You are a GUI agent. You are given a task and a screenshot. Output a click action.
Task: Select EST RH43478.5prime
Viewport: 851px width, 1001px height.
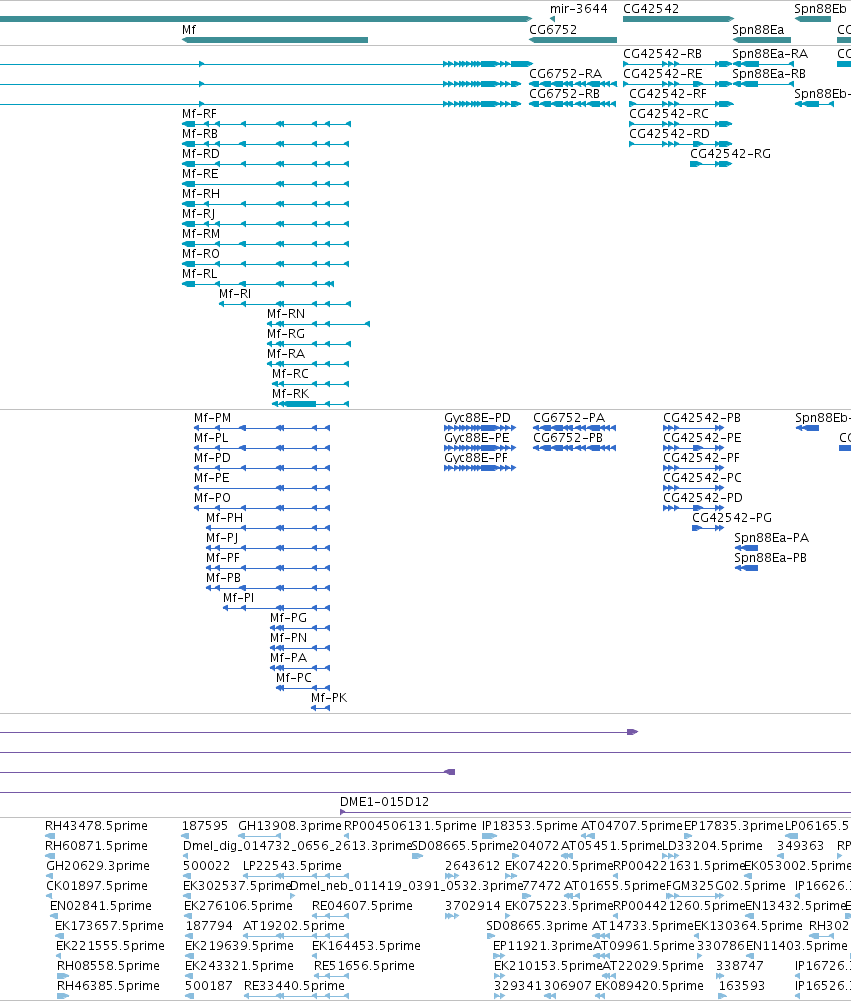(x=96, y=826)
